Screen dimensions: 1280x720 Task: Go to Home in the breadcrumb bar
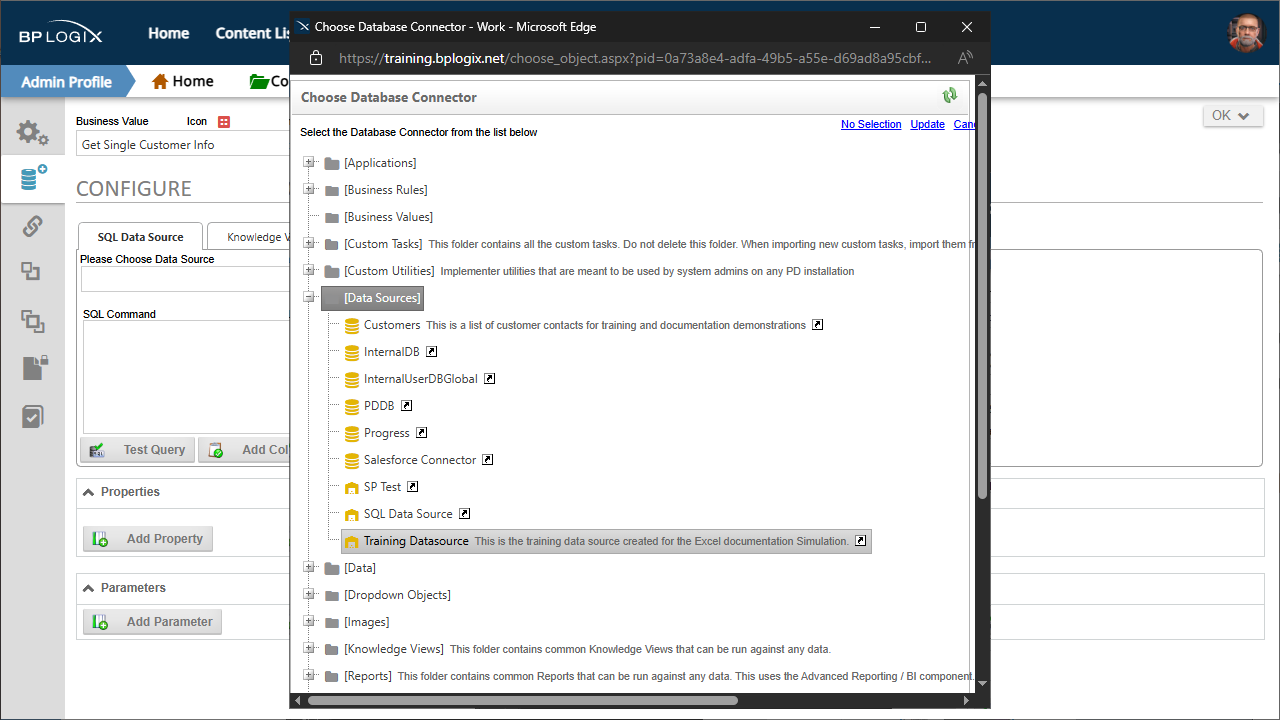[x=182, y=81]
